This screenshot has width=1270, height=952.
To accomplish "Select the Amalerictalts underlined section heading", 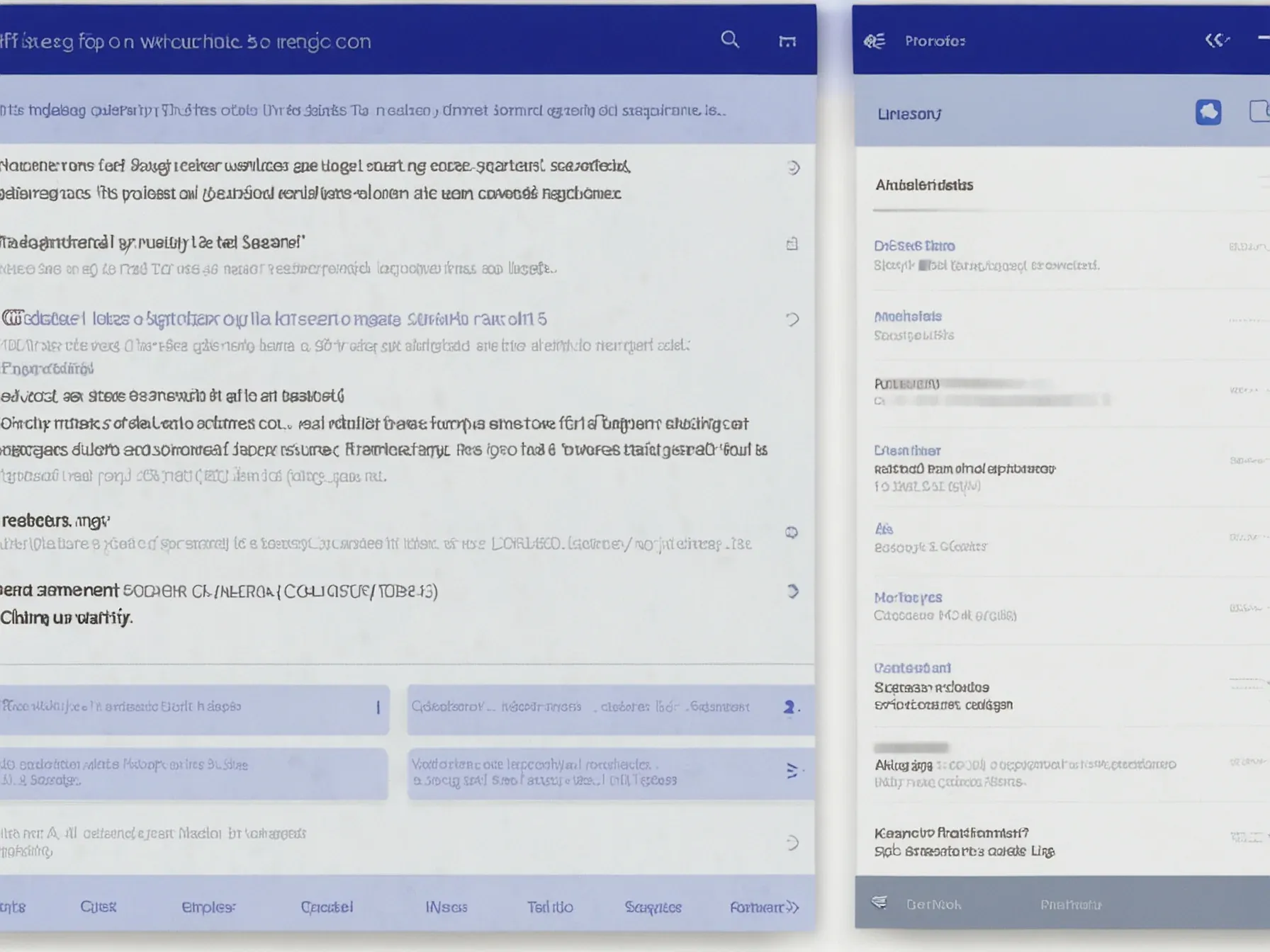I will point(924,186).
